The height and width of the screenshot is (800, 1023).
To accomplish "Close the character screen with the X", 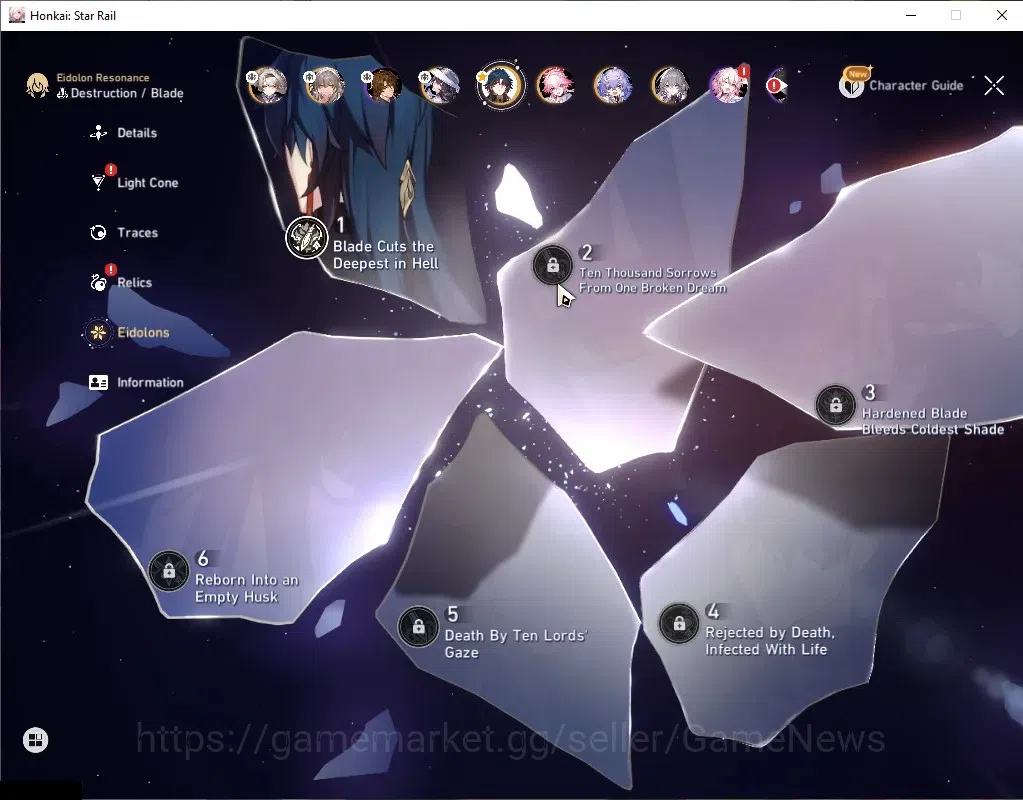I will [x=994, y=85].
